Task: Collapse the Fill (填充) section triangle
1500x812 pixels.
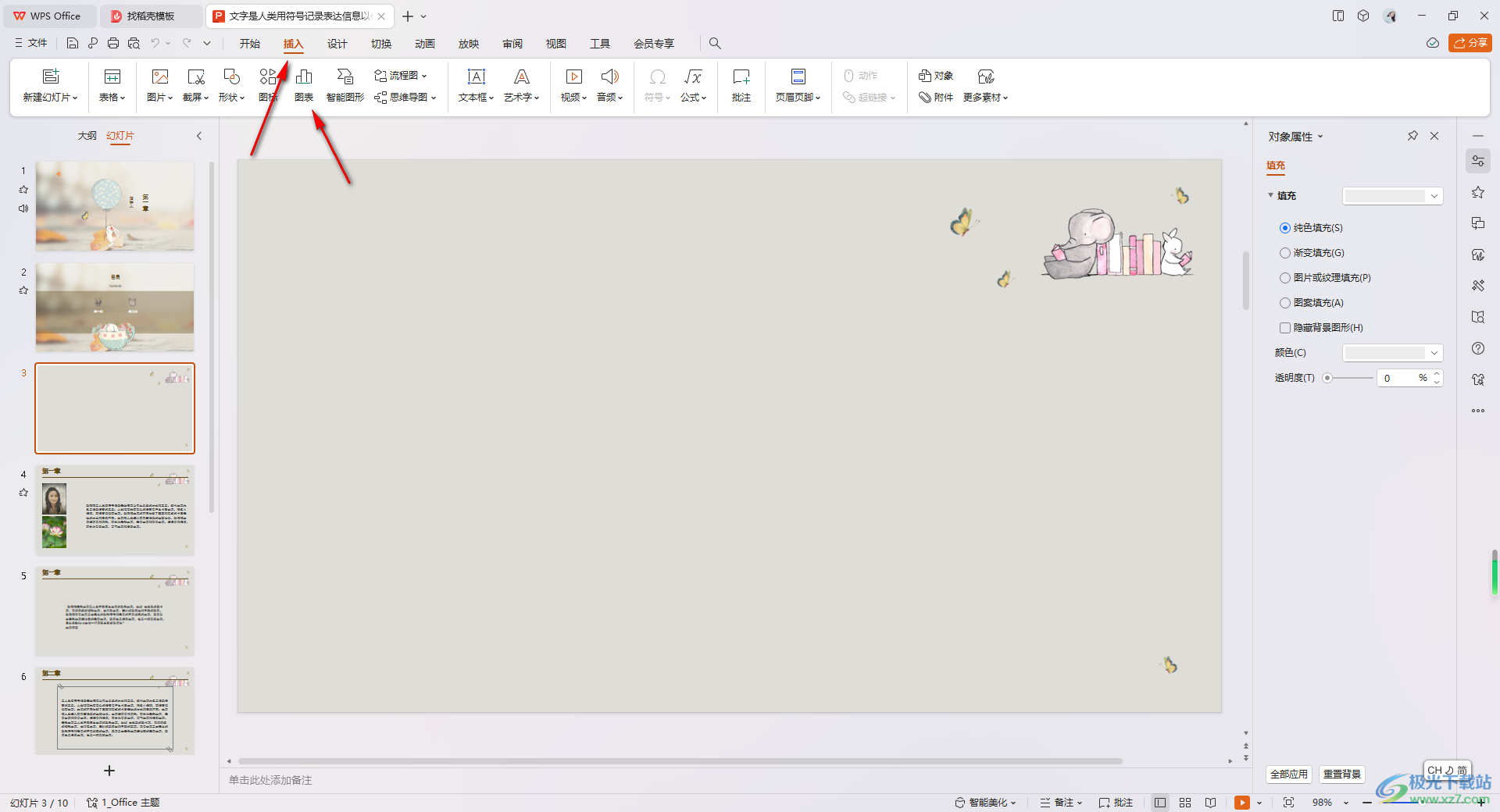Action: point(1271,195)
